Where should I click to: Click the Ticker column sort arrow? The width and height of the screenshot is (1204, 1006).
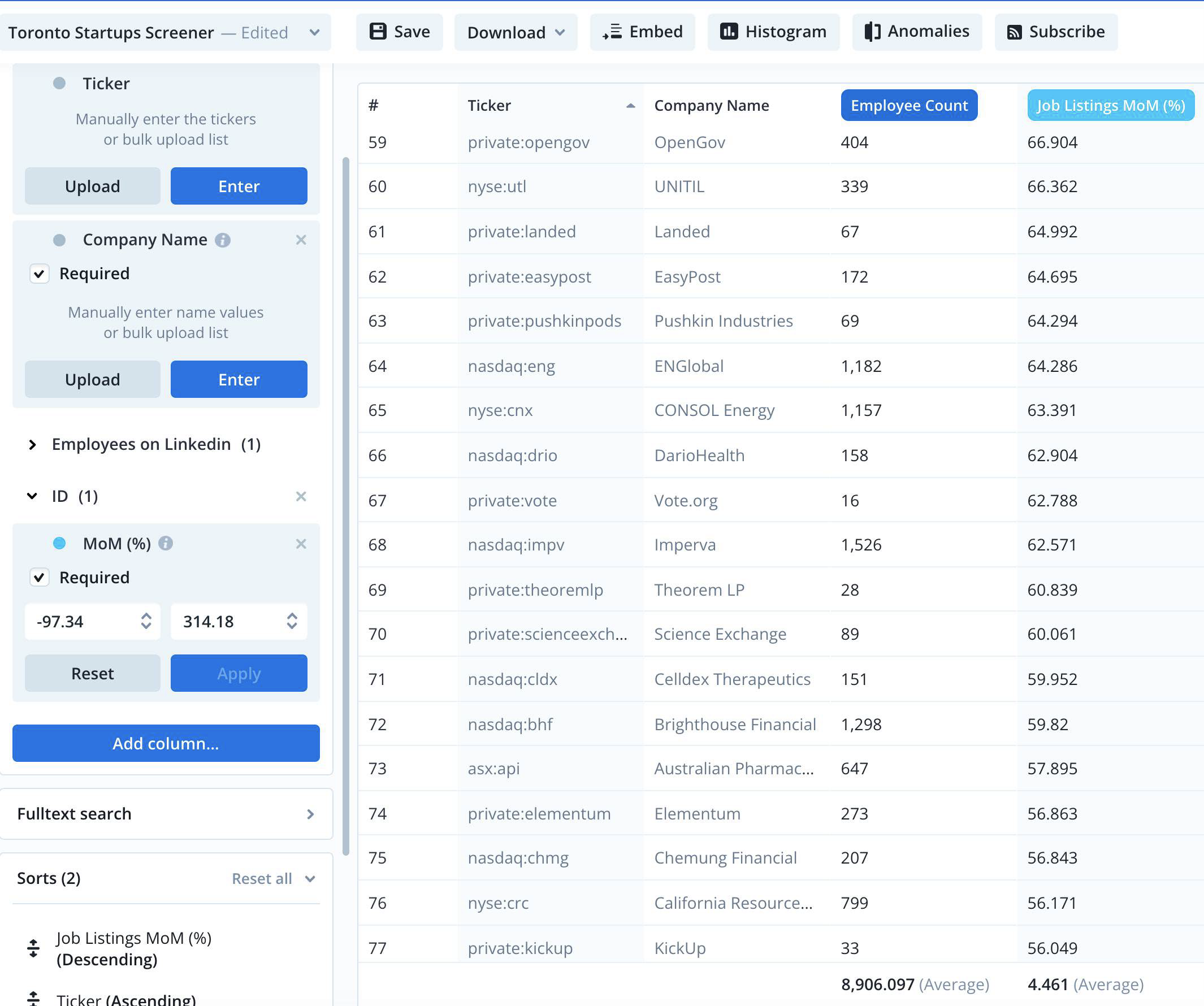(631, 106)
